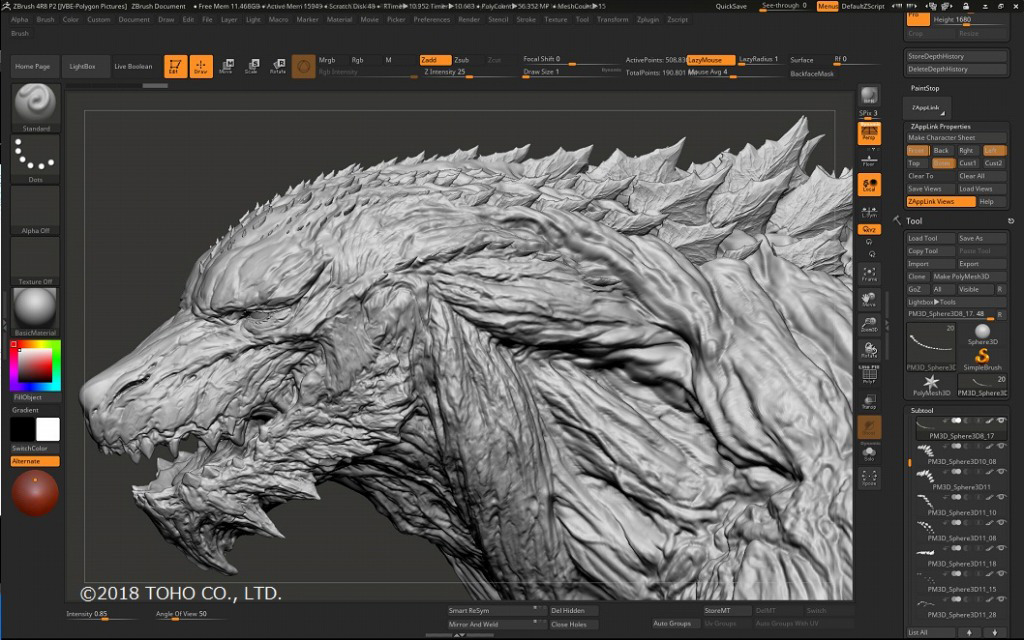This screenshot has width=1024, height=640.
Task: Click the Xpose icon
Action: coord(869,478)
